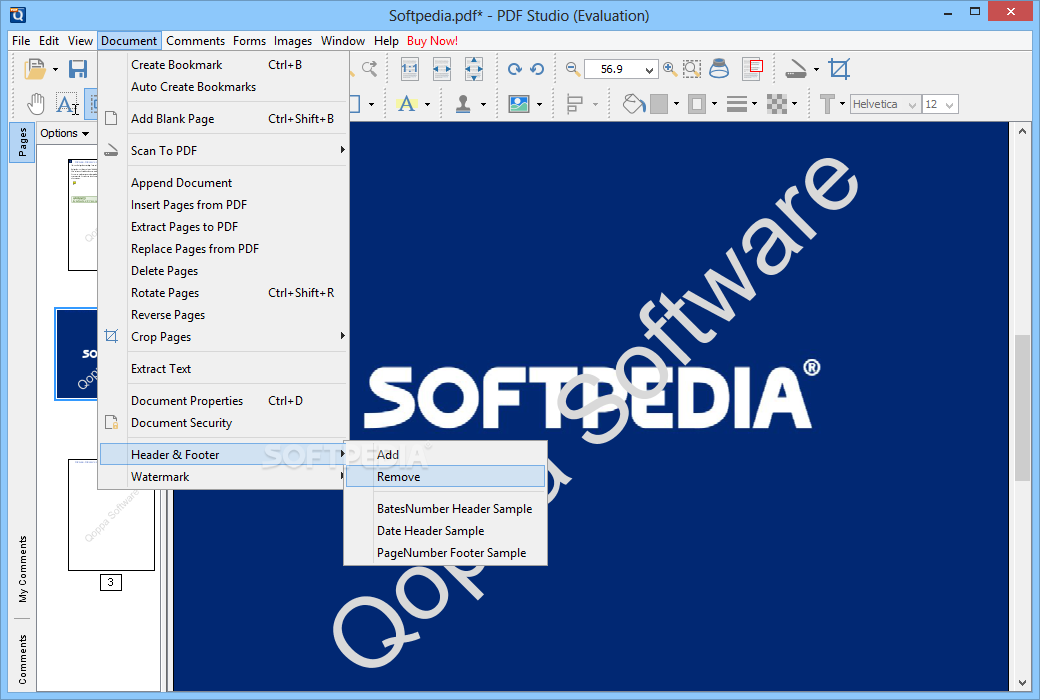Click the transparency checkerboard icon
The width and height of the screenshot is (1040, 700).
click(777, 104)
